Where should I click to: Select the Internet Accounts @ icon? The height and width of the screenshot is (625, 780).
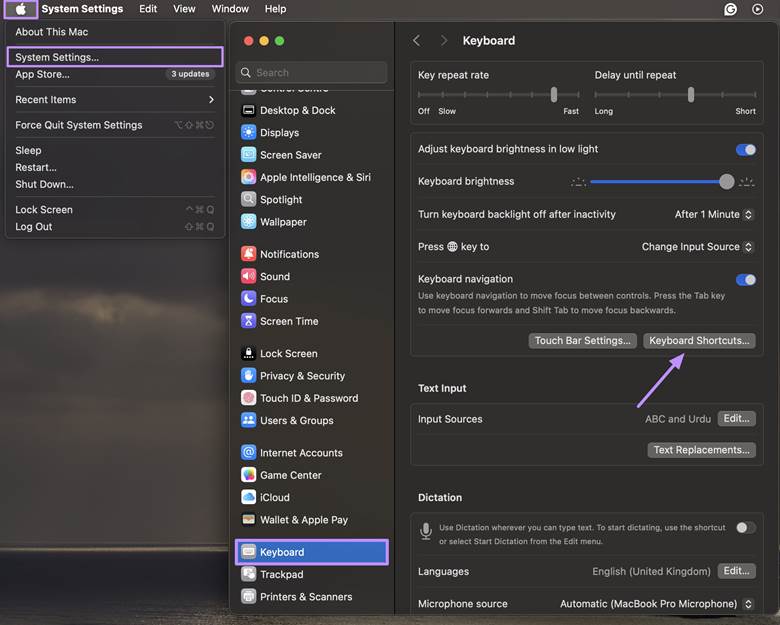tap(248, 453)
